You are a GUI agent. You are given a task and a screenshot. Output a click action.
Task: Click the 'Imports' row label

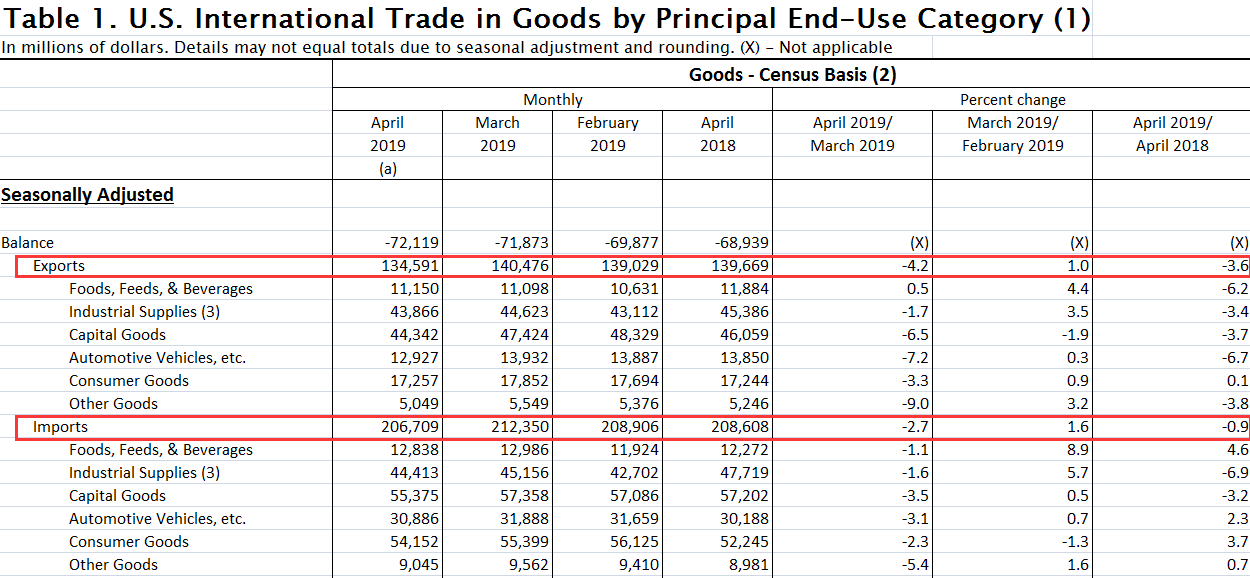tap(60, 427)
